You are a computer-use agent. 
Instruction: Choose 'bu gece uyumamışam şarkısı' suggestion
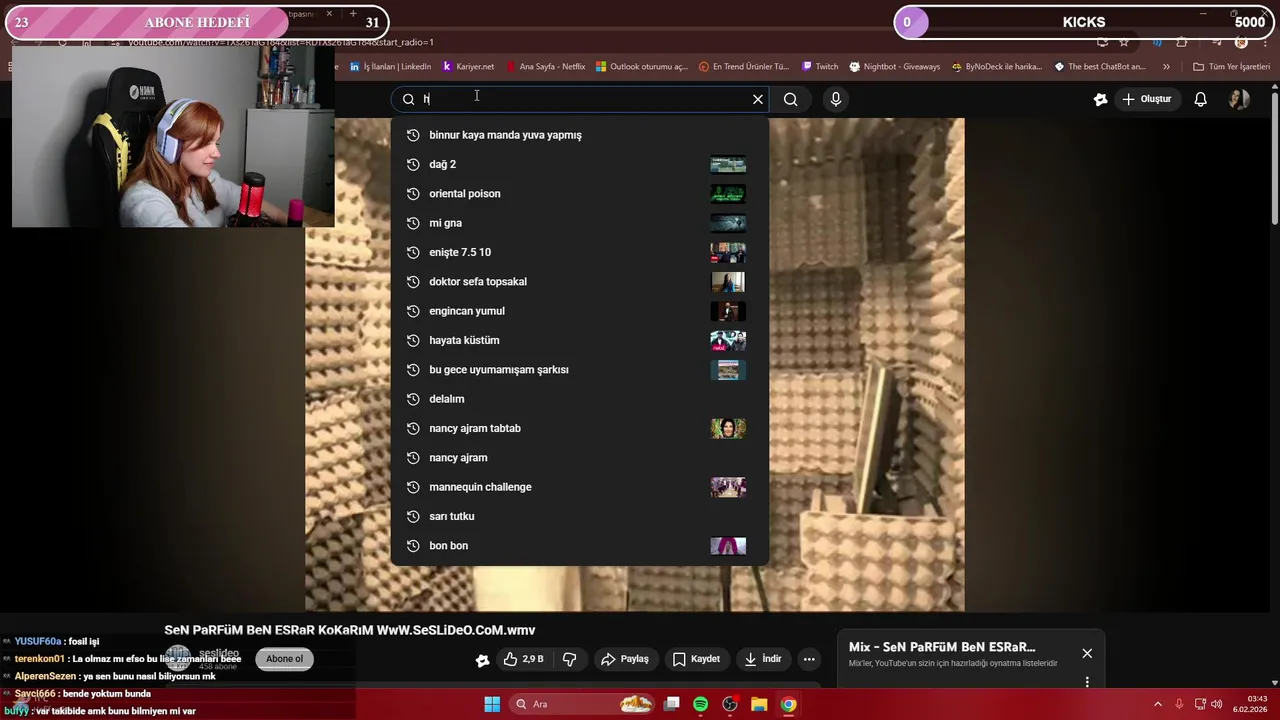580,370
